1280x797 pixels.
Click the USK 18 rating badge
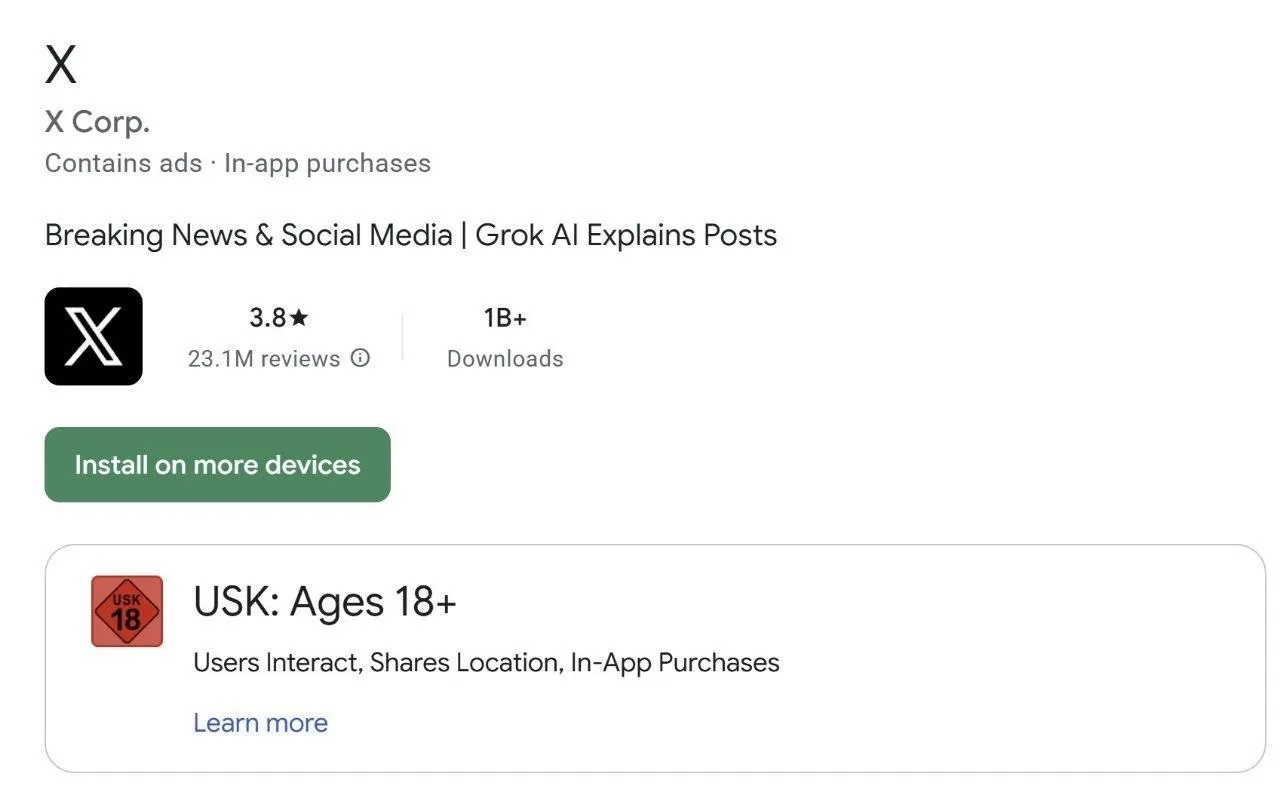pyautogui.click(x=127, y=611)
